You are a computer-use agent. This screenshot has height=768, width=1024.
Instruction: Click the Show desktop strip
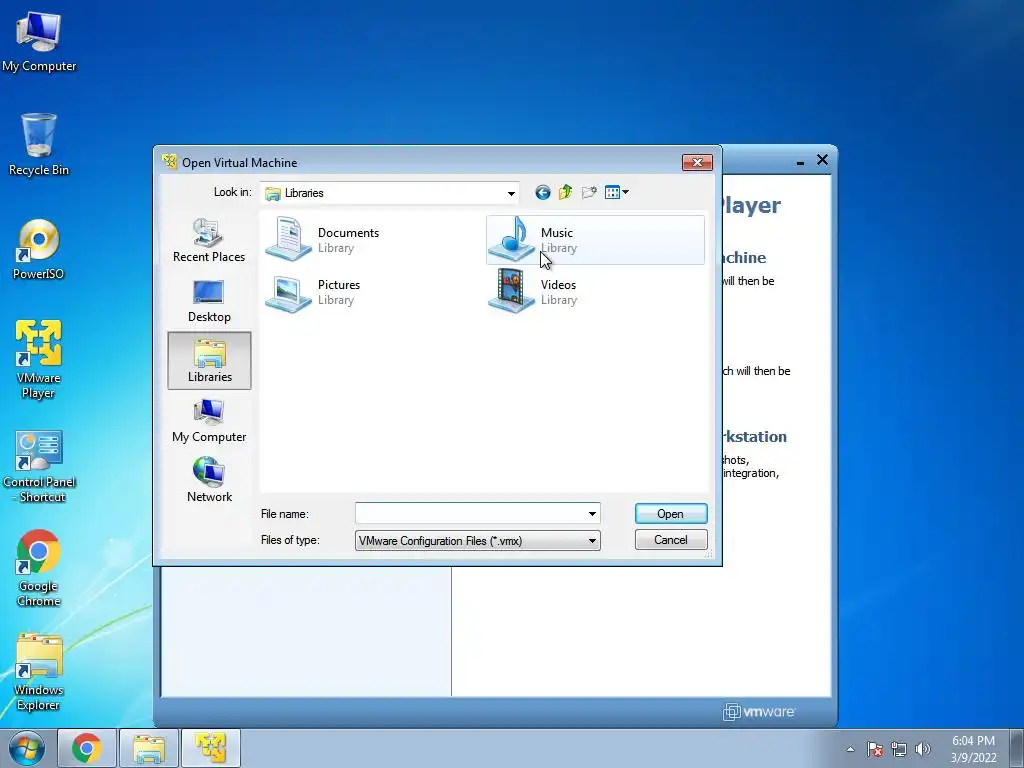(x=1017, y=748)
